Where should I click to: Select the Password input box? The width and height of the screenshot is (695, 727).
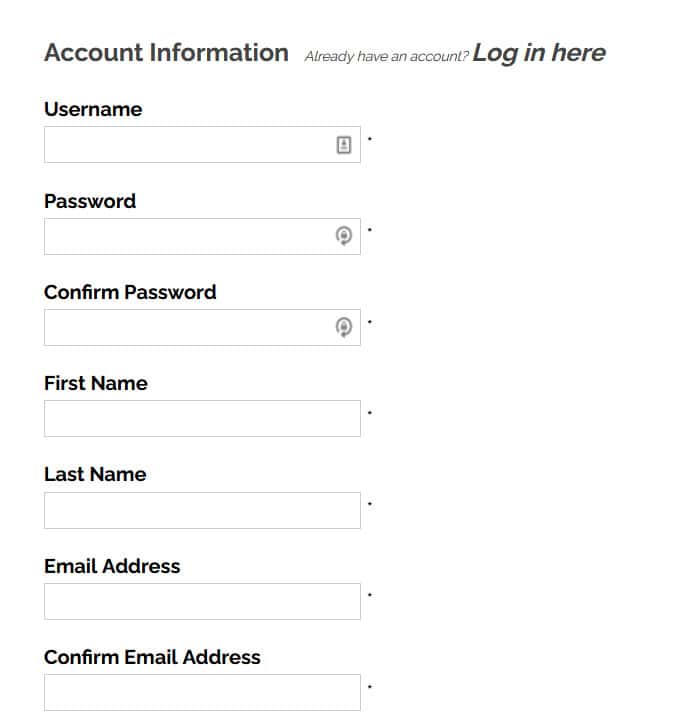click(202, 236)
